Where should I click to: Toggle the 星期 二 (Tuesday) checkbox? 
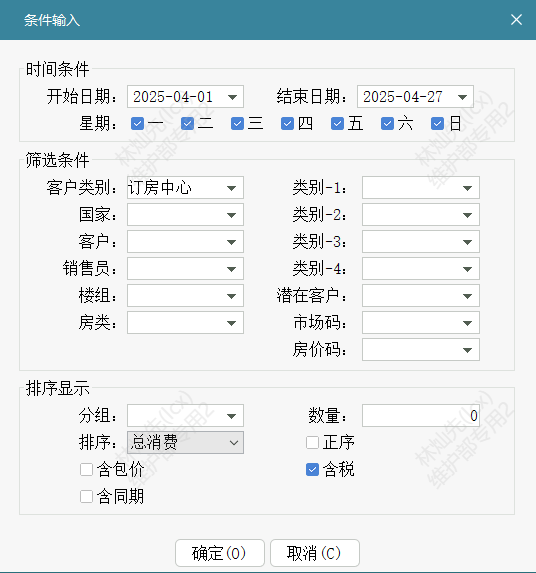point(187,124)
